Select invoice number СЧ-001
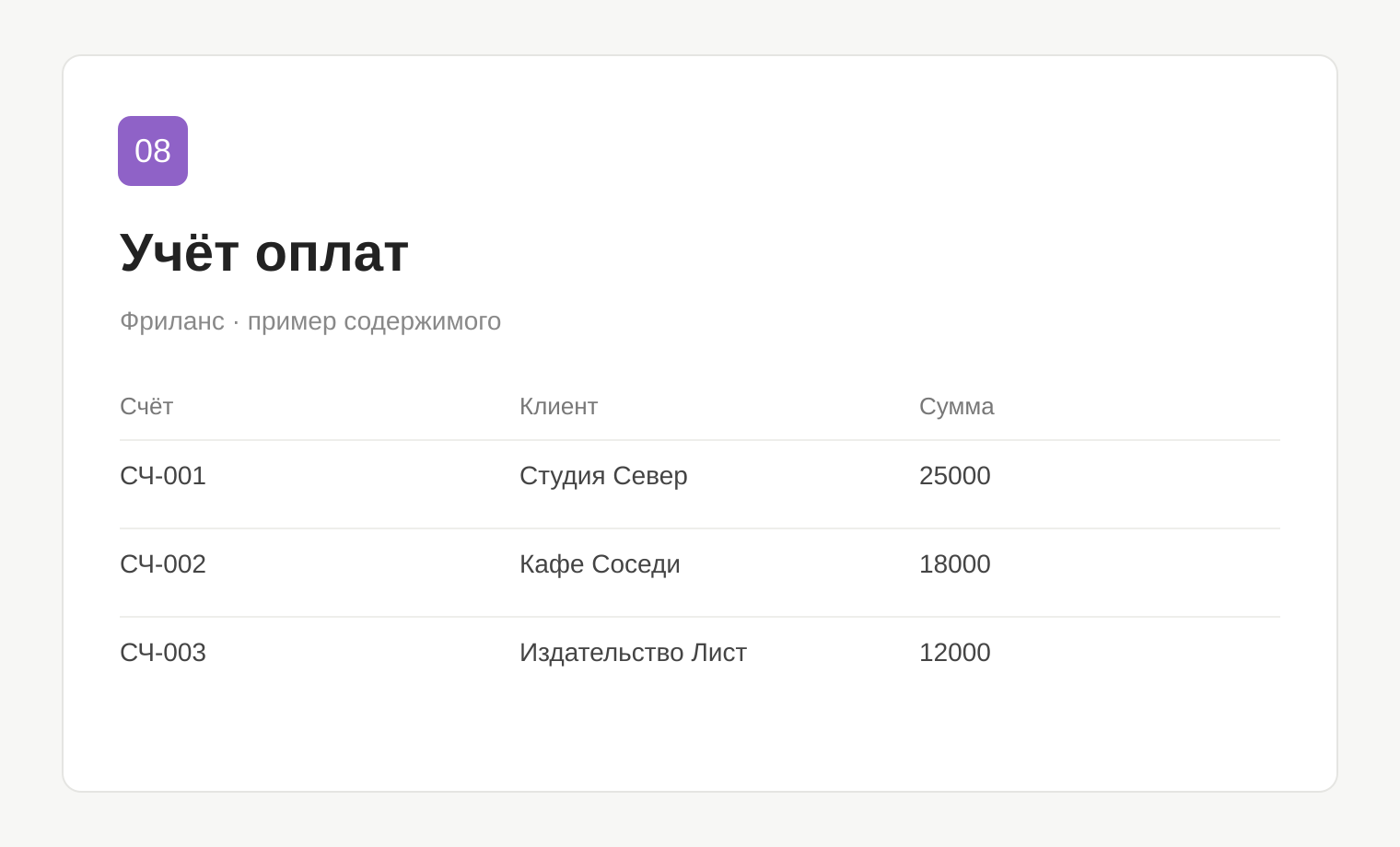Image resolution: width=1400 pixels, height=847 pixels. point(163,476)
